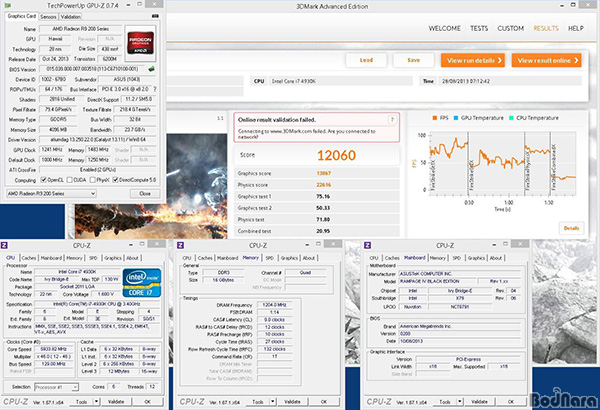The width and height of the screenshot is (600, 410).
Task: Click the Radeon Graphics logo in GPU-Z
Action: coord(140,43)
